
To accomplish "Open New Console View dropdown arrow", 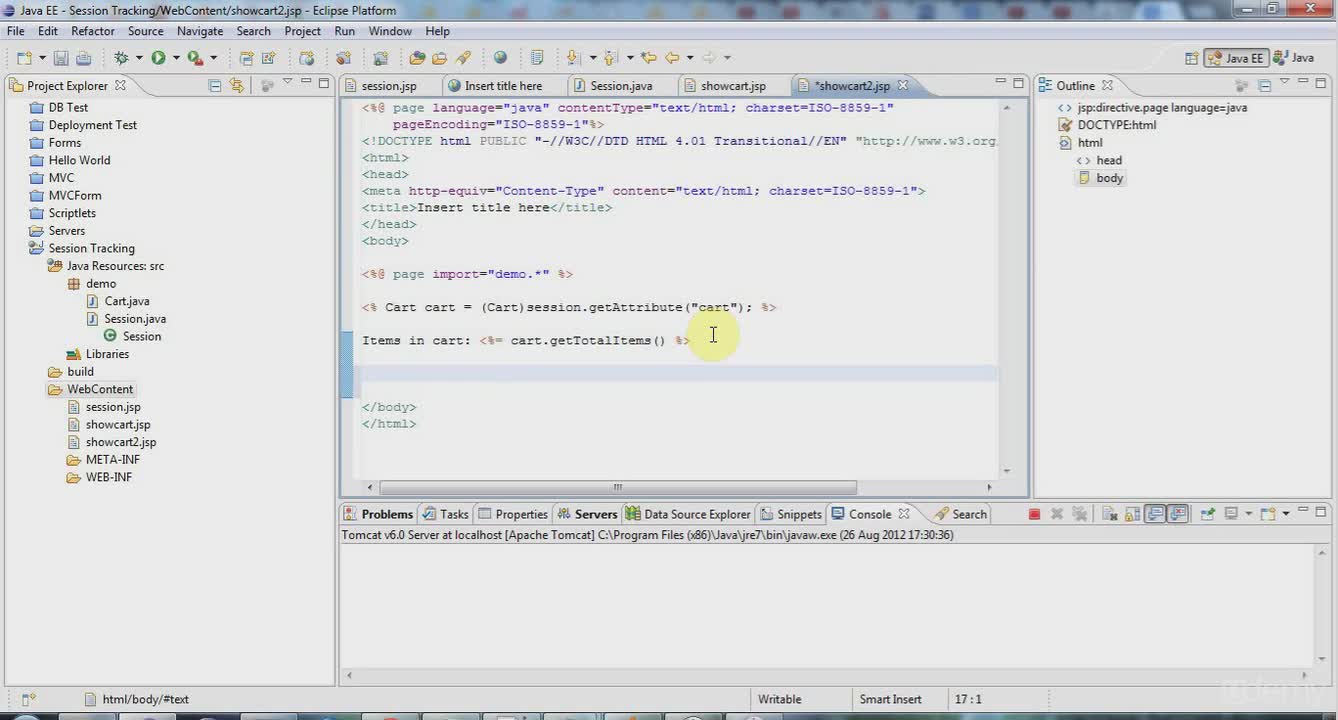I will (x=1286, y=514).
